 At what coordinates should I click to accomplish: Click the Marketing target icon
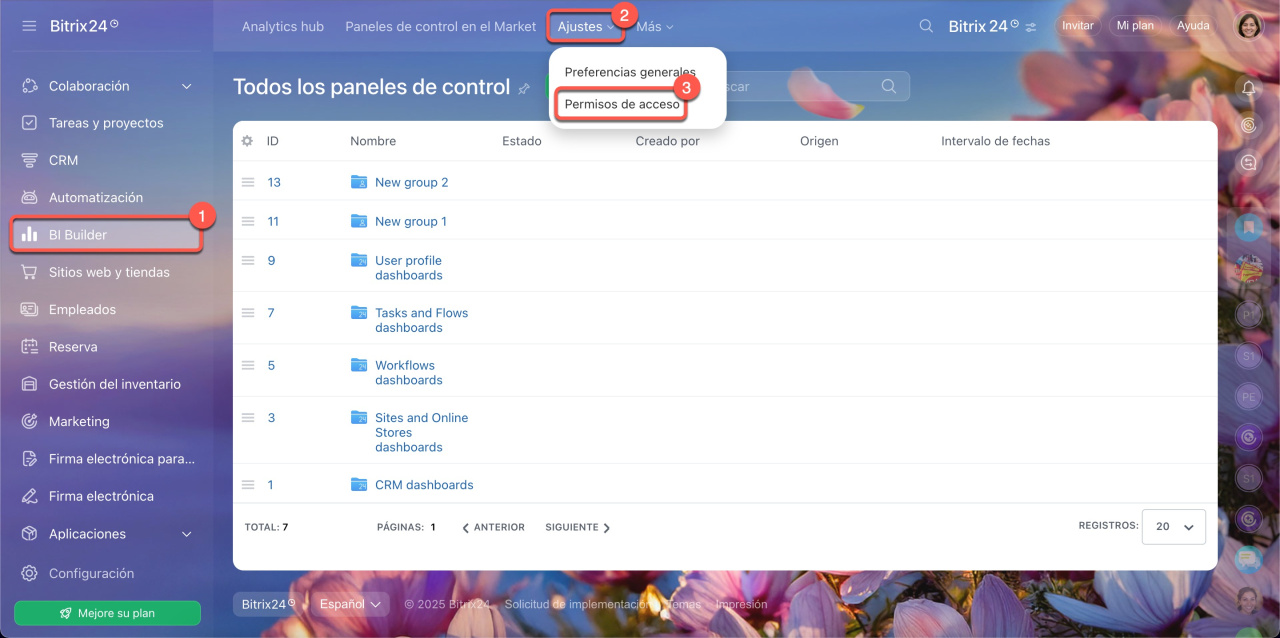coord(30,422)
